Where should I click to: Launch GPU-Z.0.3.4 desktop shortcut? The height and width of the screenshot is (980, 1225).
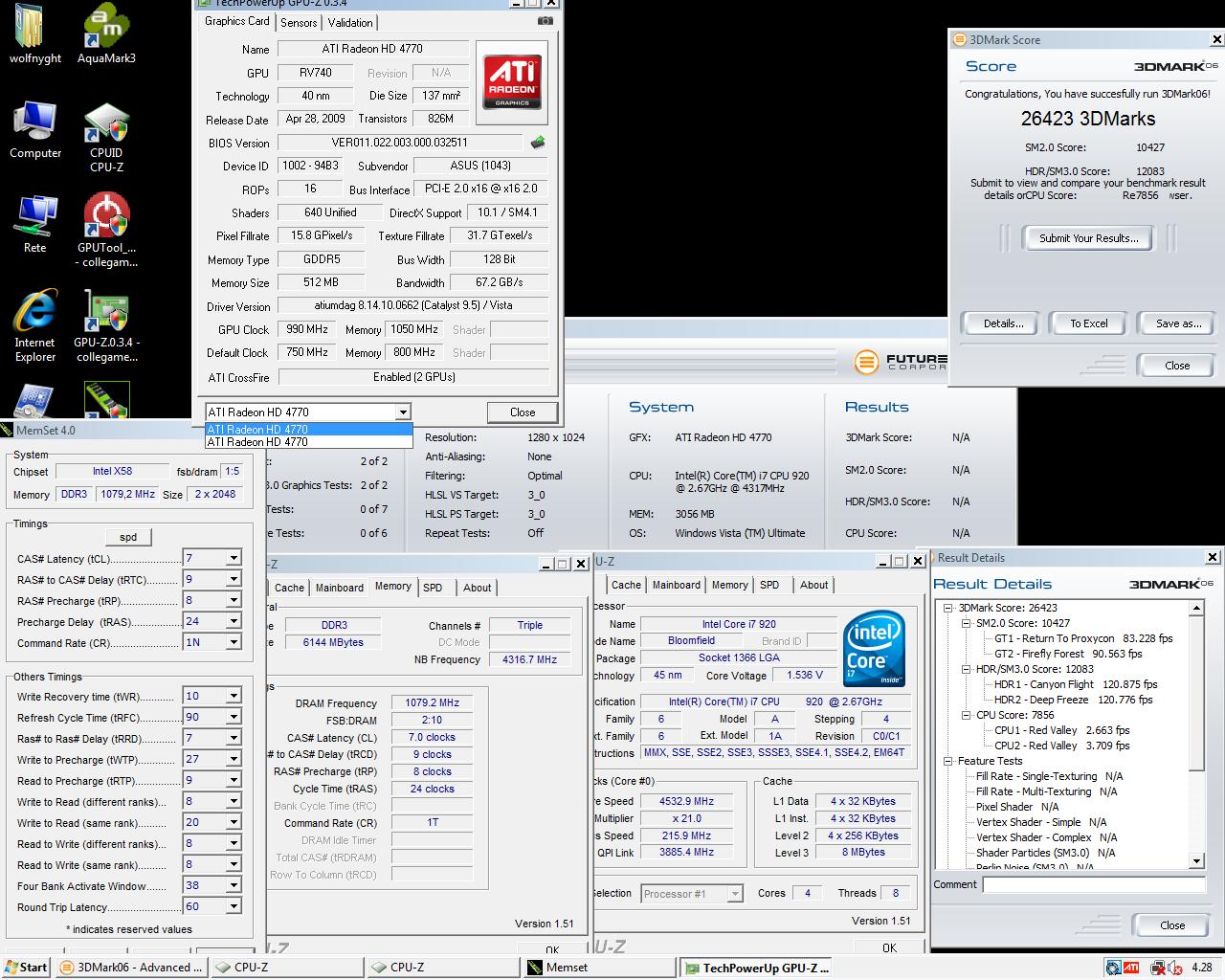point(106,325)
